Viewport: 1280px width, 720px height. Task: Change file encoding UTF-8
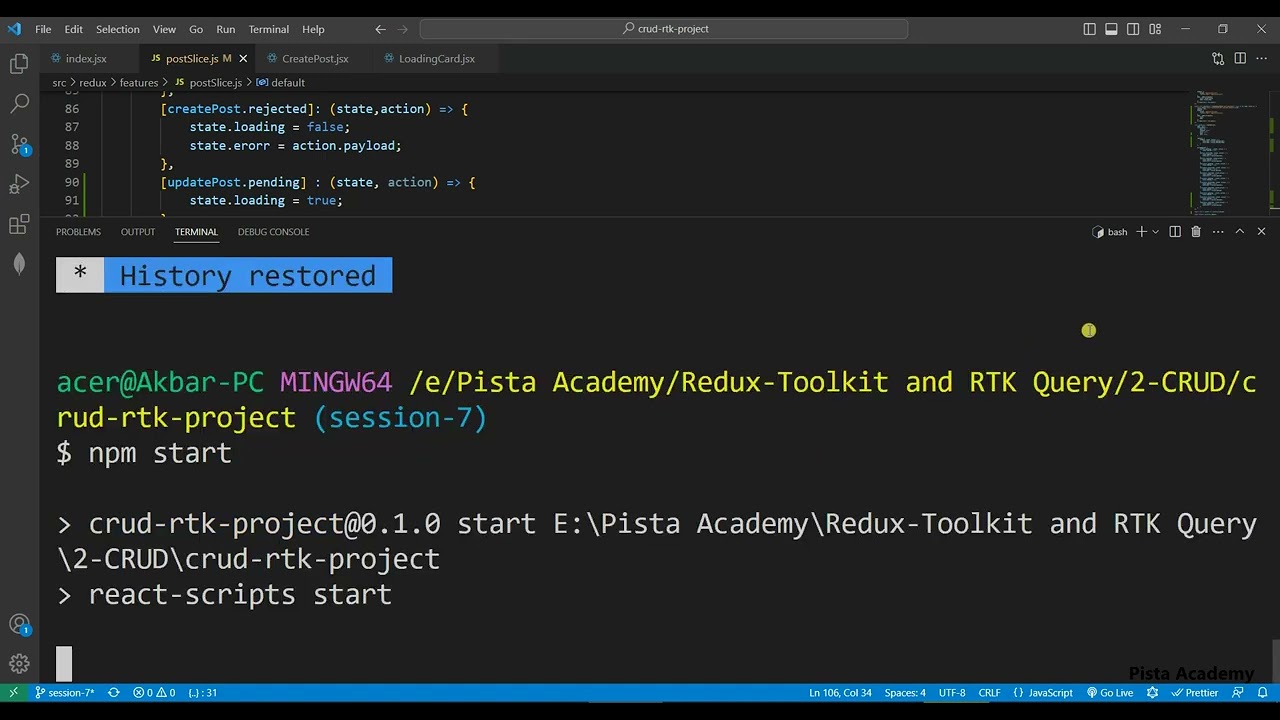(952, 693)
